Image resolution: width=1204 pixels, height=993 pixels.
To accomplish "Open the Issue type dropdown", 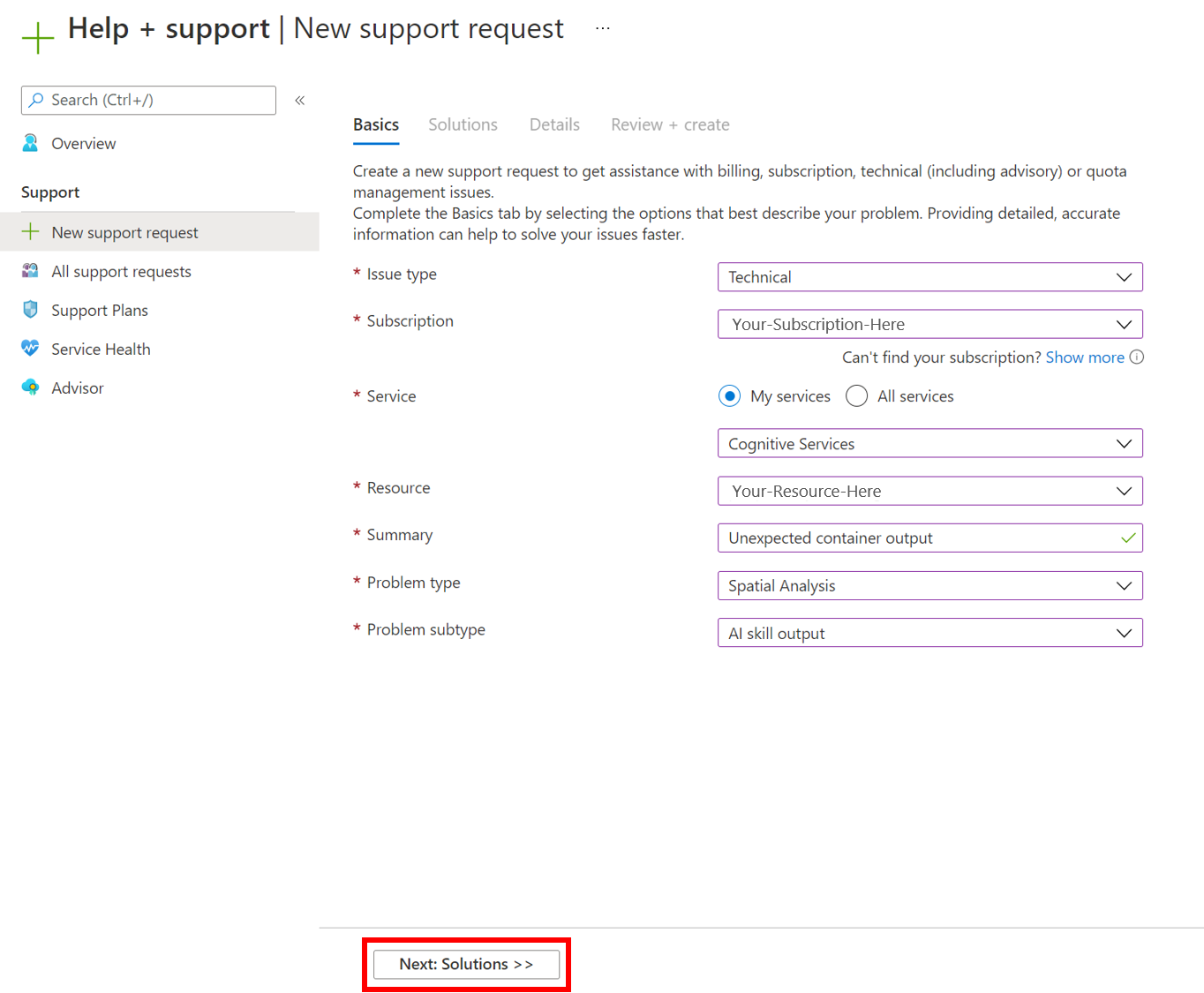I will point(930,277).
